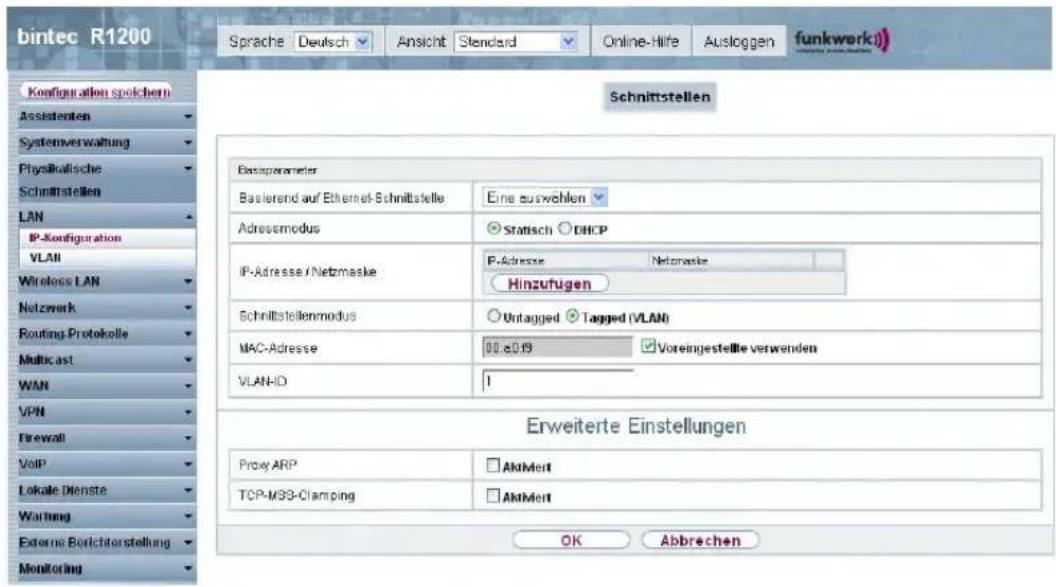Viewport: 1056px width, 587px height.
Task: Choose the Untagged interface mode
Action: point(494,316)
